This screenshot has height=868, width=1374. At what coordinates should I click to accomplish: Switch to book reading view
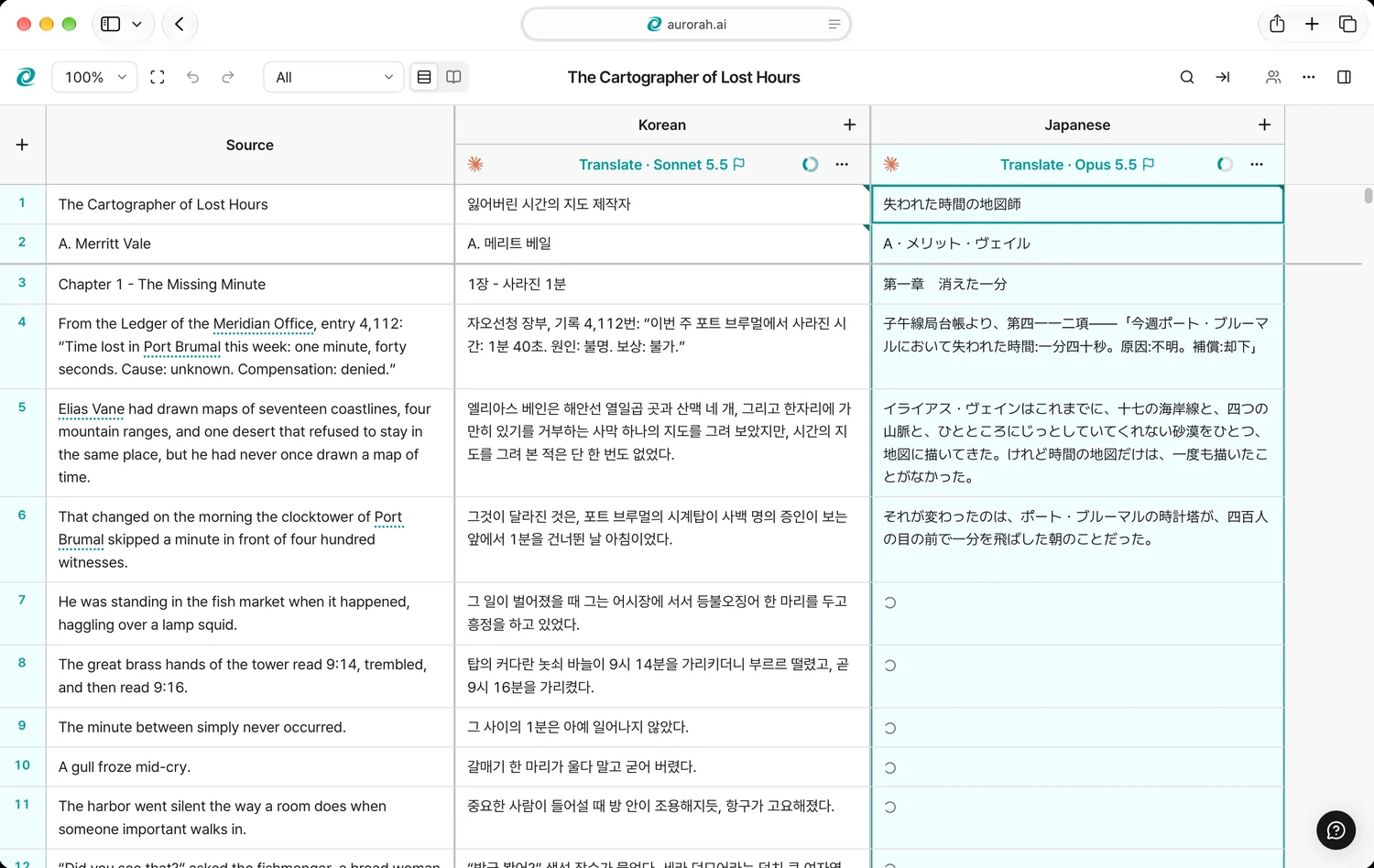(453, 78)
